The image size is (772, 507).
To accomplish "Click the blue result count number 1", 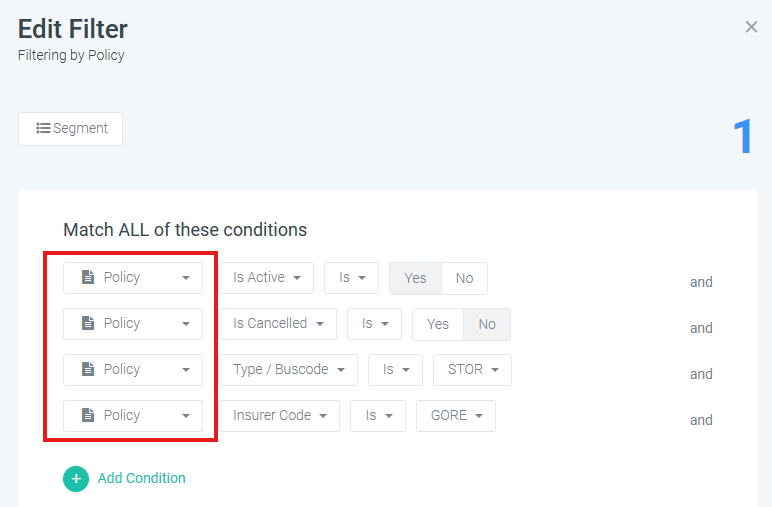I will (x=742, y=136).
